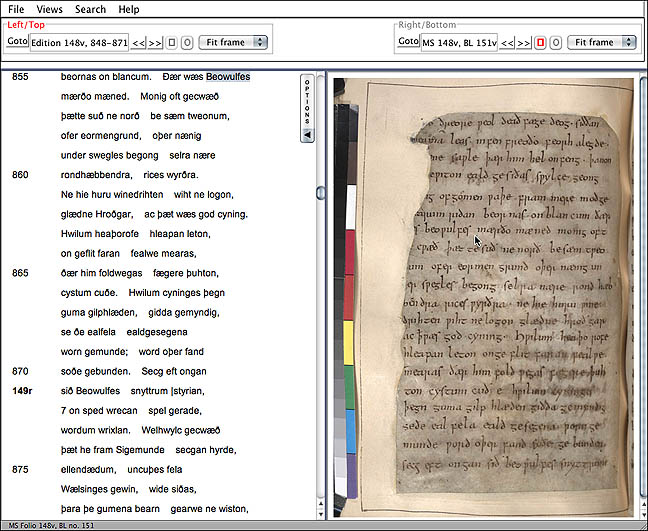648x531 pixels.
Task: Click the Right/Bottom Goto button
Action: point(408,41)
